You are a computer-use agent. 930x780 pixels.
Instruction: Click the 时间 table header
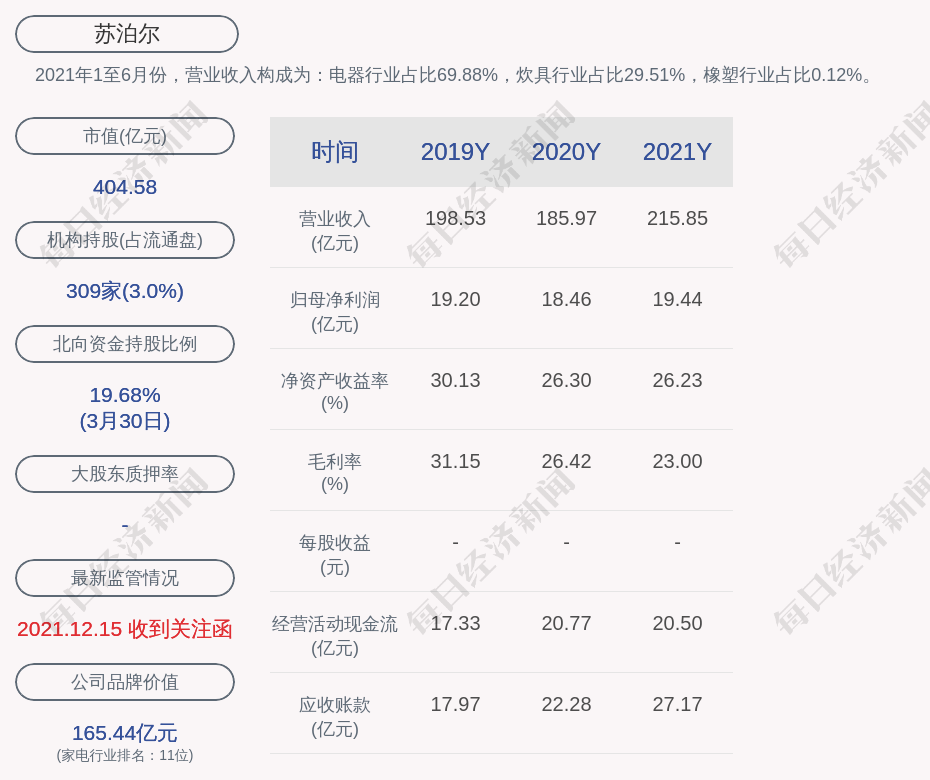[335, 152]
